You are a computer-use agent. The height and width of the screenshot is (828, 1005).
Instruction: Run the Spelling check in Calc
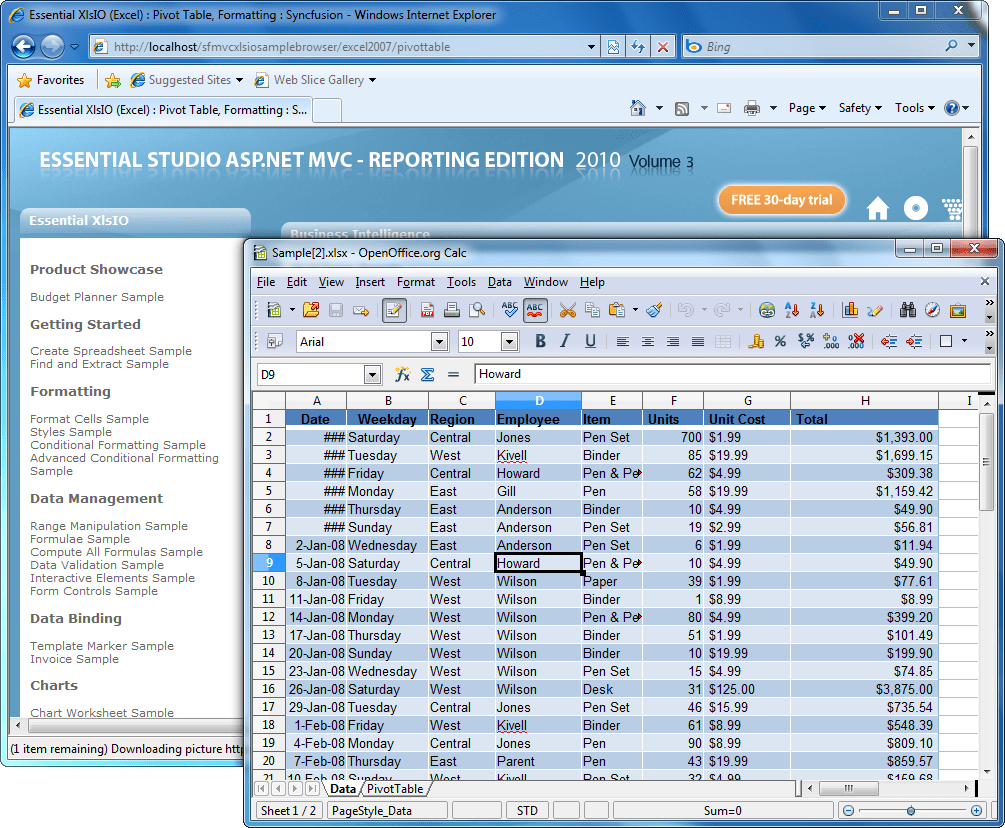click(510, 311)
